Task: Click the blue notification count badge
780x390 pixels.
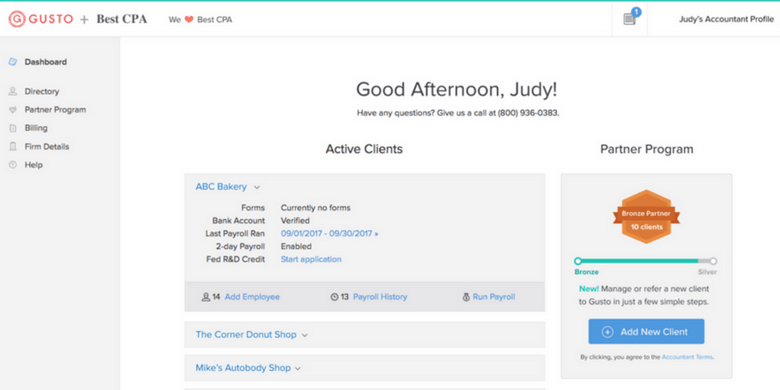Action: coord(636,11)
